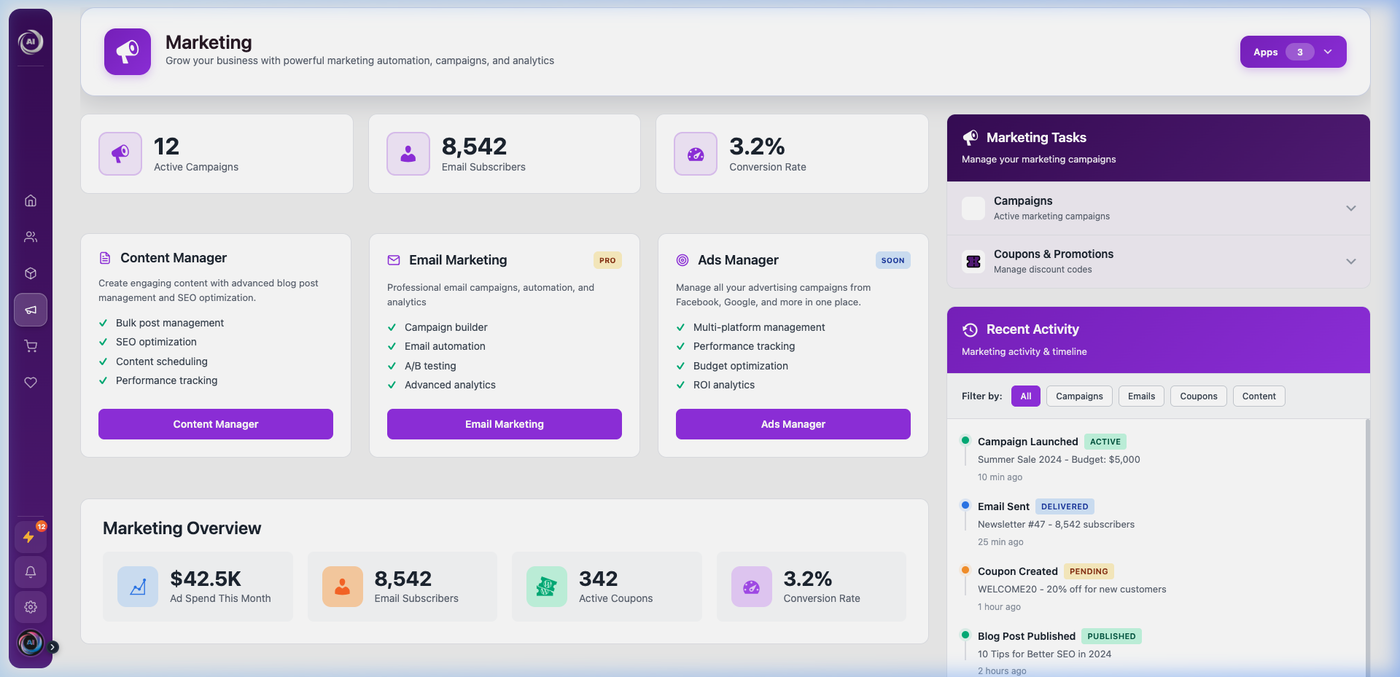Select the Marketing megaphone sidebar icon
1400x677 pixels.
[x=30, y=310]
